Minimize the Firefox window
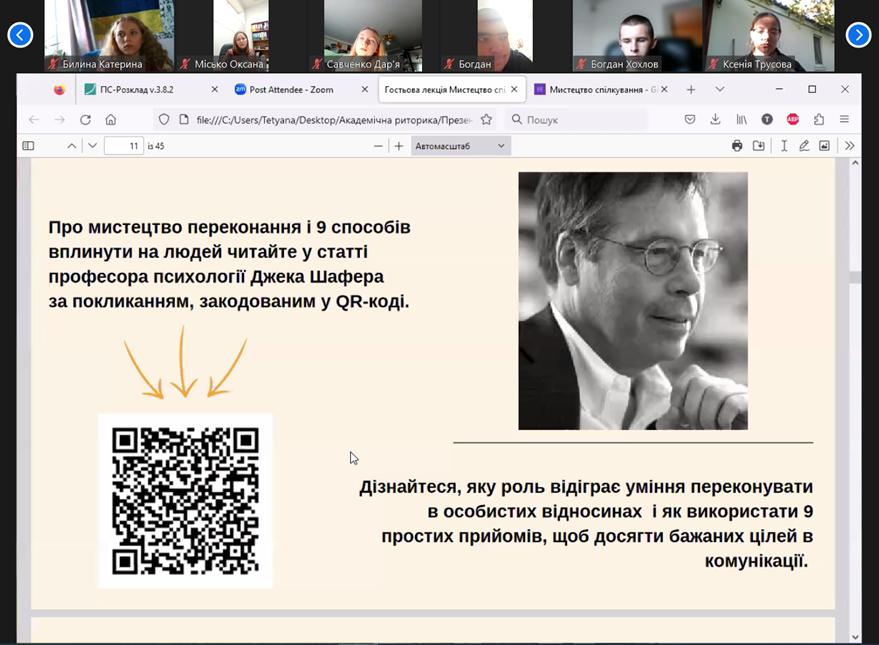879x645 pixels. pyautogui.click(x=779, y=89)
